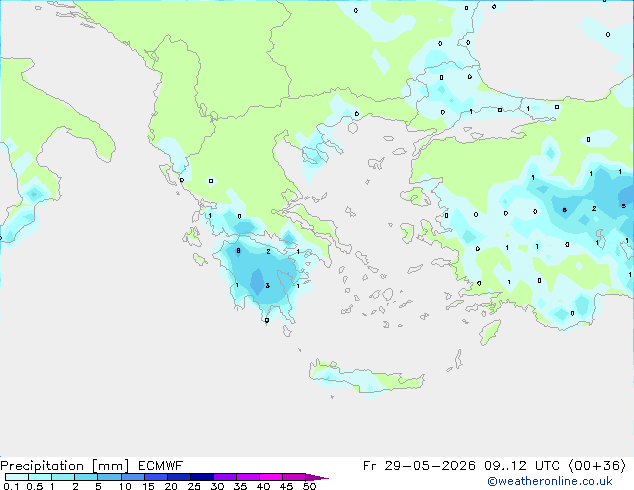The image size is (634, 490).
Task: Select the over-50 mm arrow tip of legend
Action: tap(317, 477)
